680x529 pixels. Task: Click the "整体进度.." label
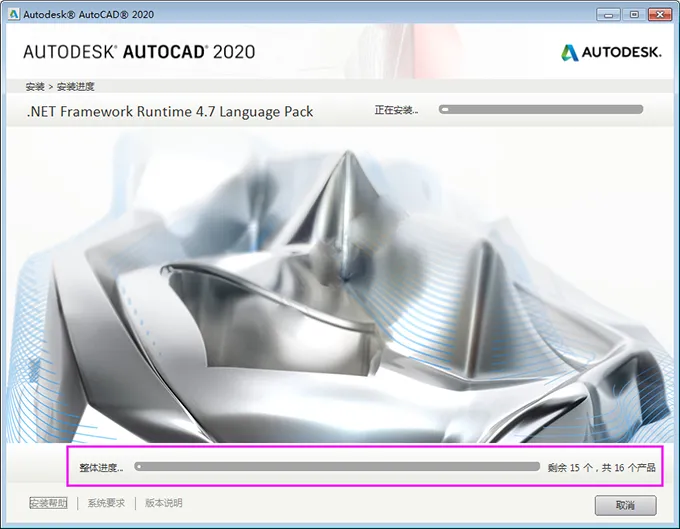point(101,467)
